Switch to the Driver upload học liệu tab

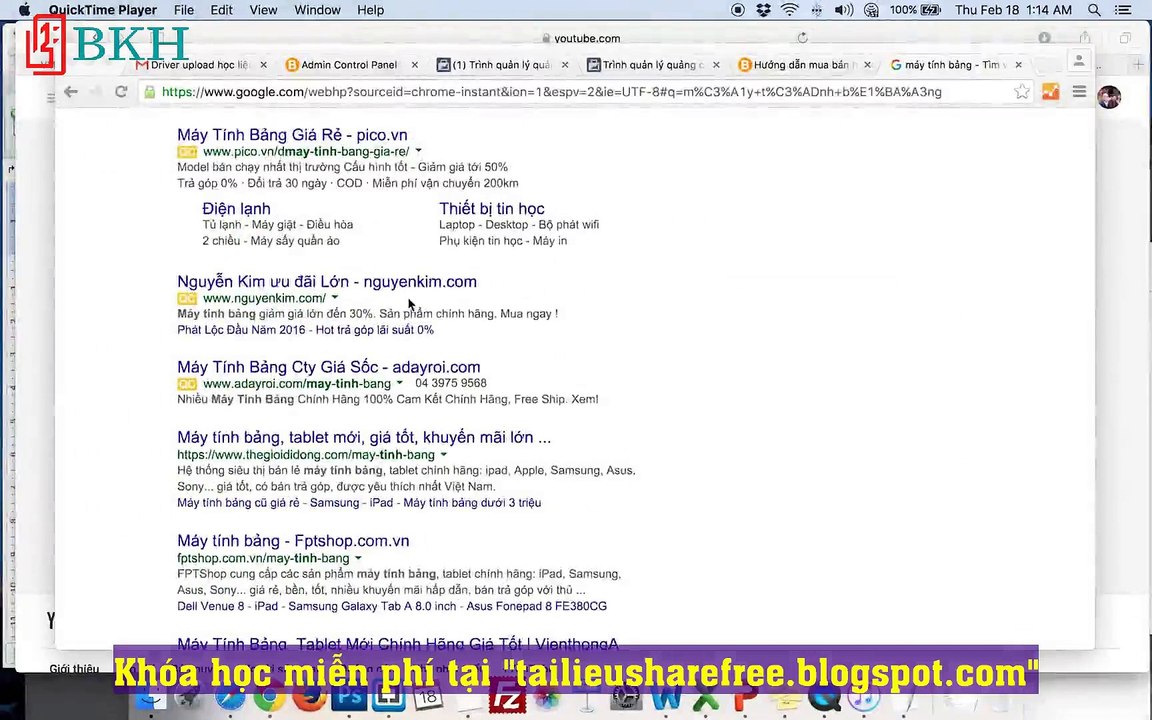(198, 65)
